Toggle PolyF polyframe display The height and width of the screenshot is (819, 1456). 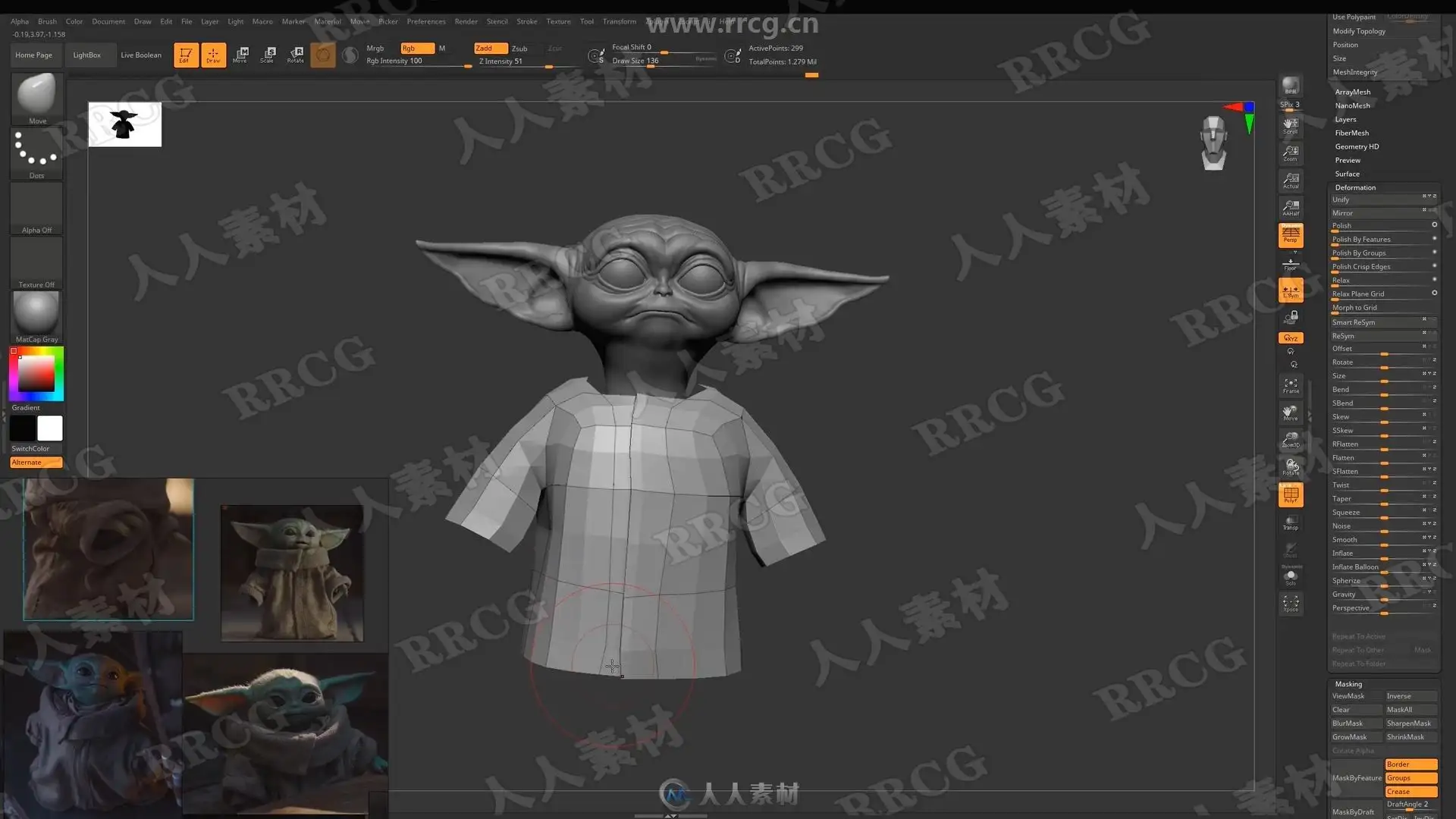click(1291, 495)
